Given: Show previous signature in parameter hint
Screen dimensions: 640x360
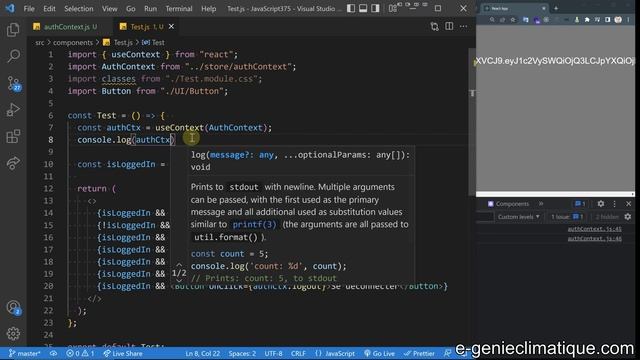Looking at the screenshot, I should pos(179,265).
